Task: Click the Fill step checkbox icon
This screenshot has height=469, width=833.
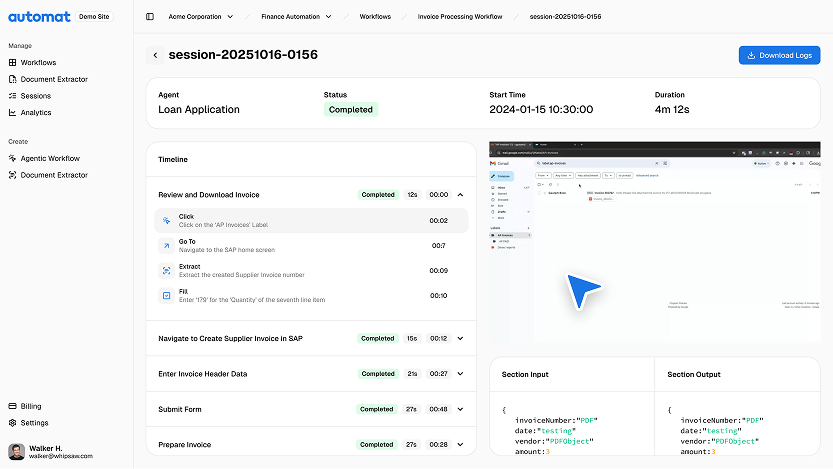Action: click(x=166, y=295)
